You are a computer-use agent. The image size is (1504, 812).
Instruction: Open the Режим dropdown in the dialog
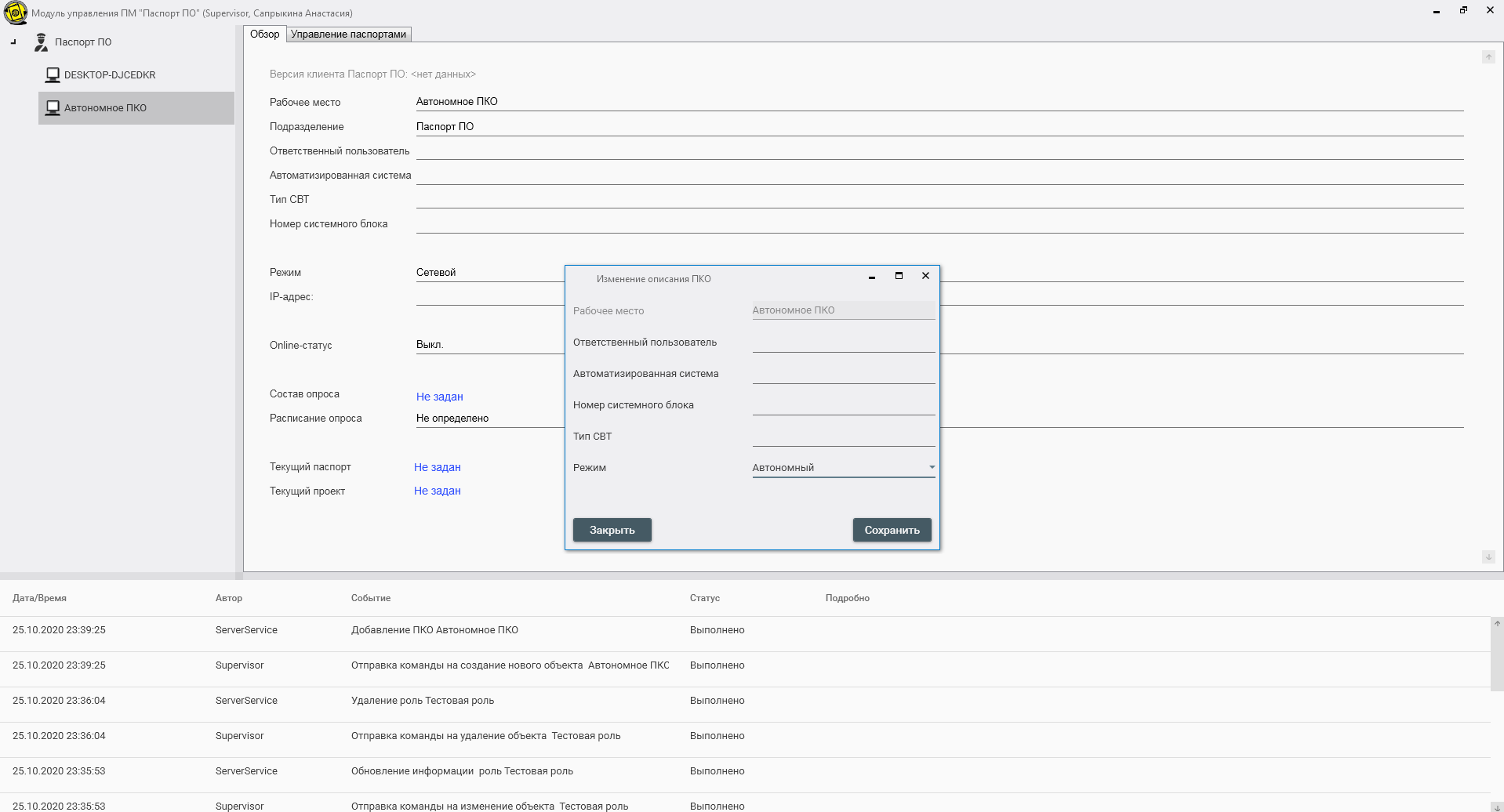coord(844,468)
